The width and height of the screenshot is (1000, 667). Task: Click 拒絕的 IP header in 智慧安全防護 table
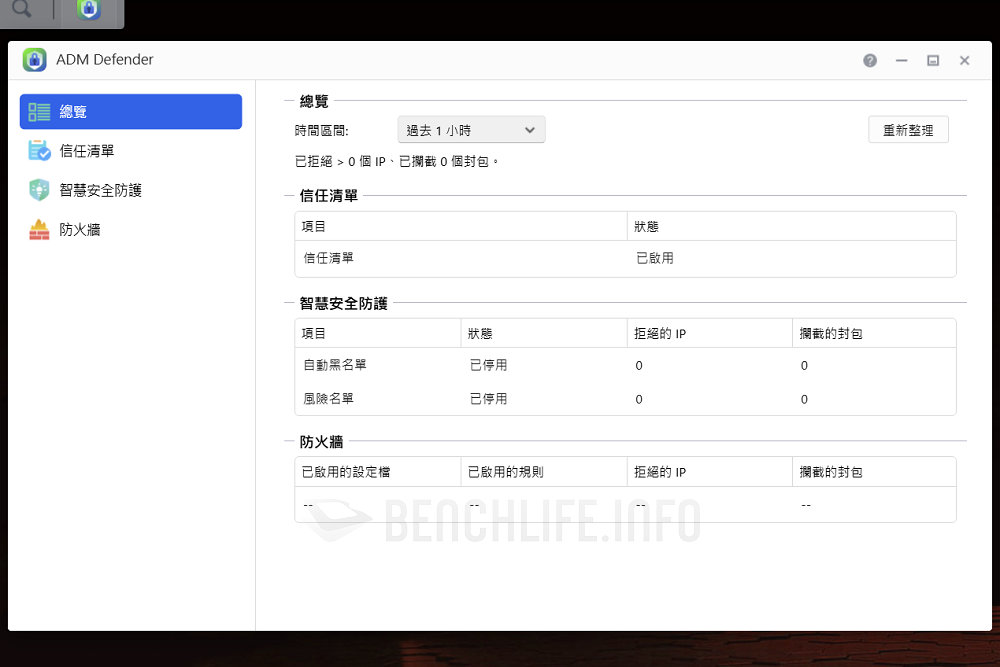click(660, 333)
